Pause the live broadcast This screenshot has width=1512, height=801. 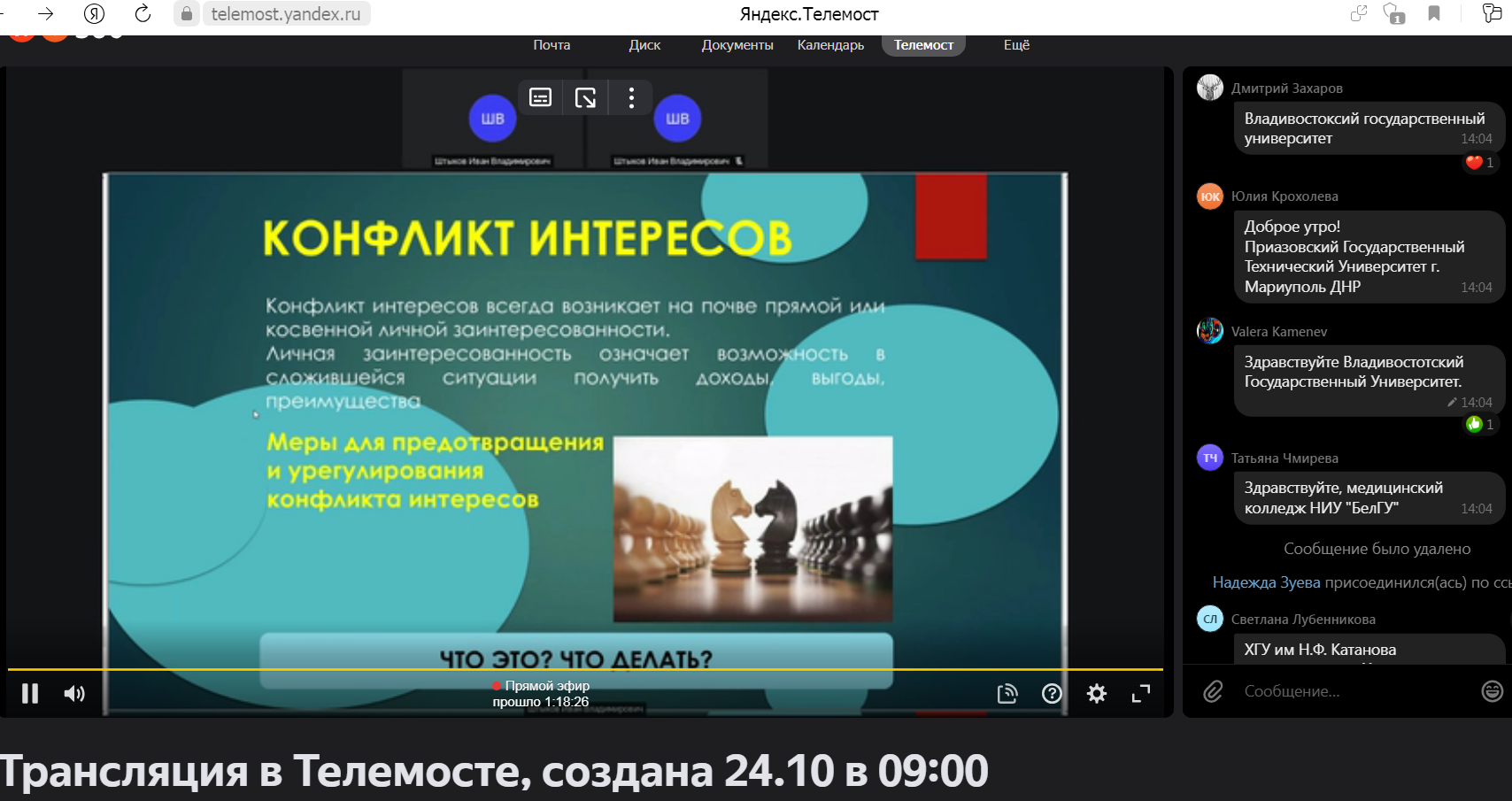coord(30,694)
